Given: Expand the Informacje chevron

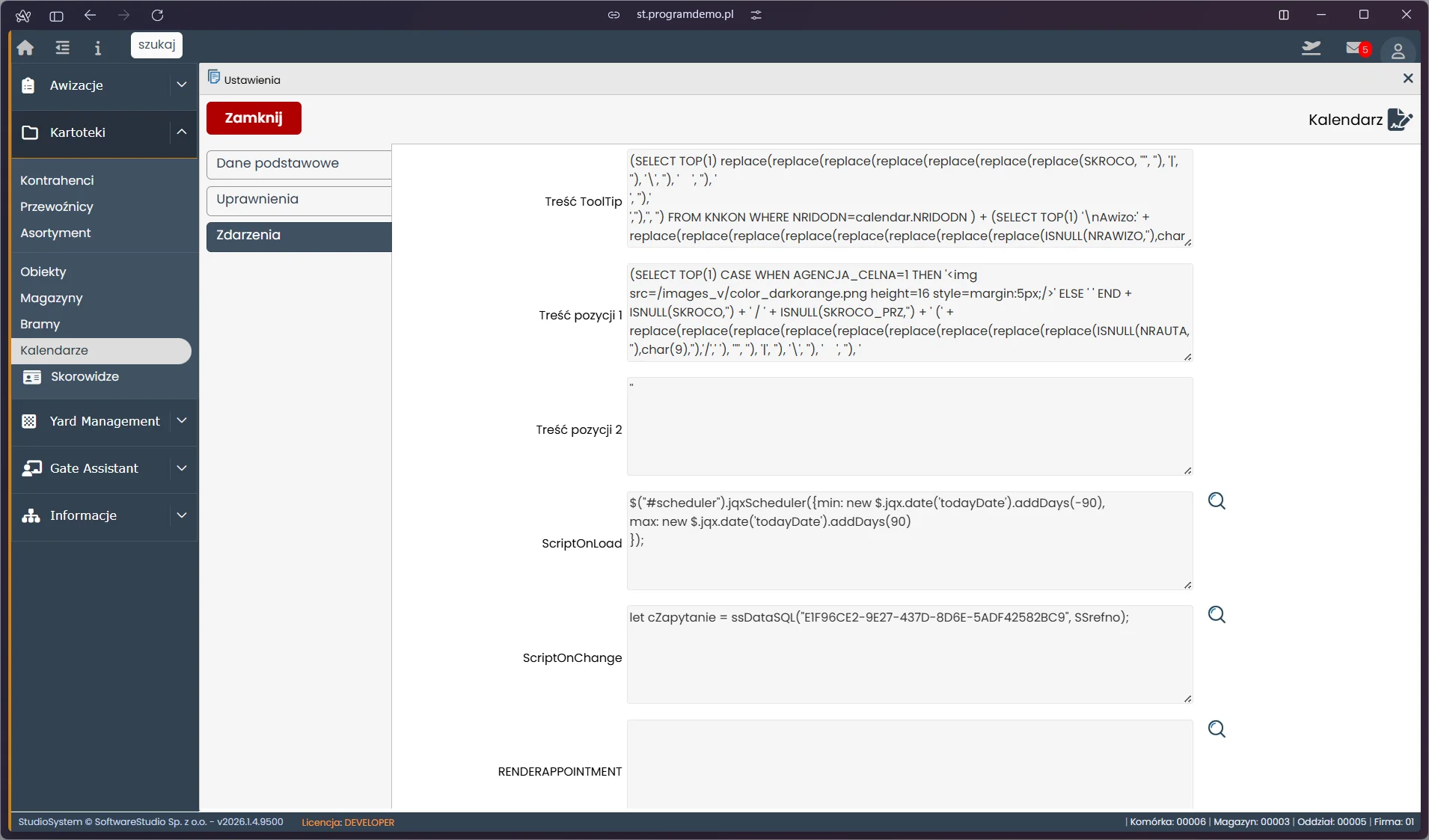Looking at the screenshot, I should [182, 515].
